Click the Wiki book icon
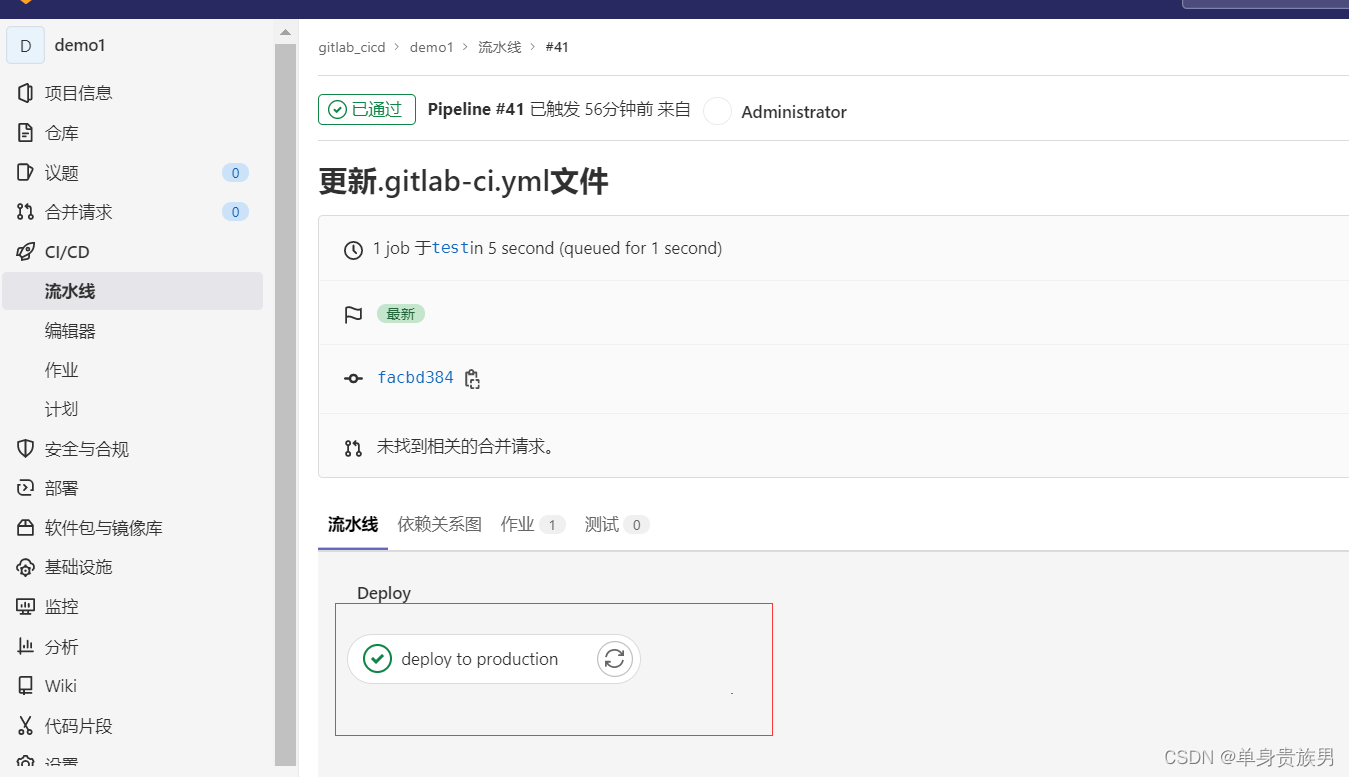This screenshot has width=1349, height=777. click(26, 686)
